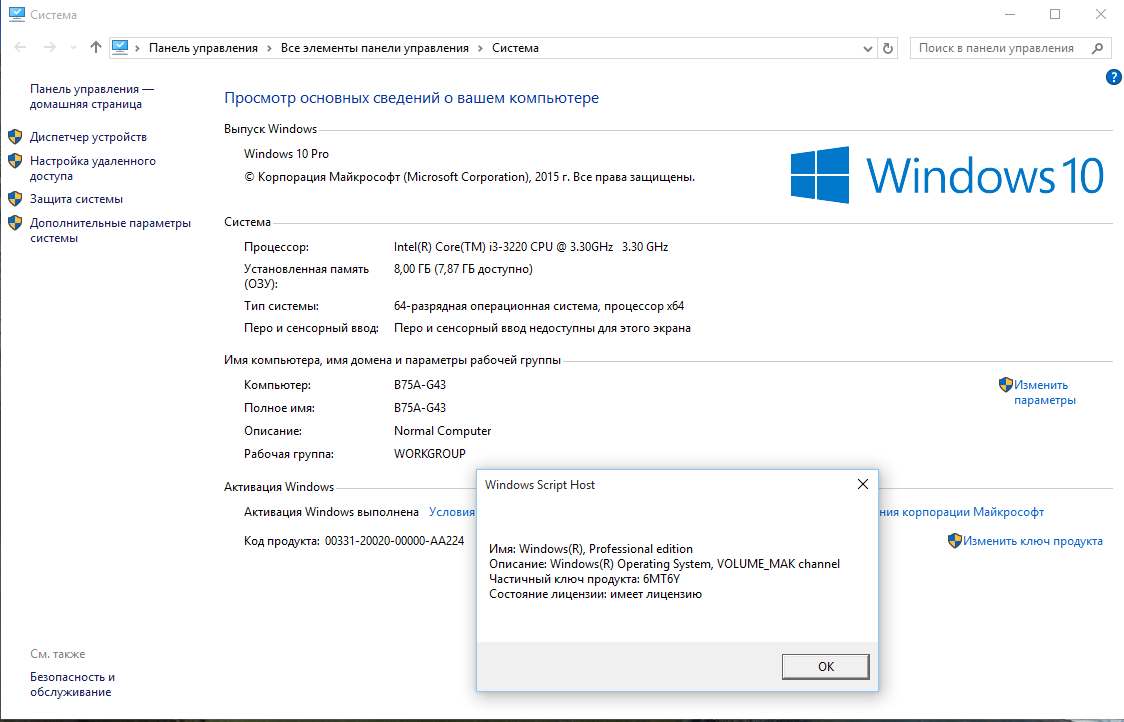This screenshot has height=722, width=1124.
Task: Select 'Все элементы панели управления' breadcrumb
Action: (x=374, y=48)
